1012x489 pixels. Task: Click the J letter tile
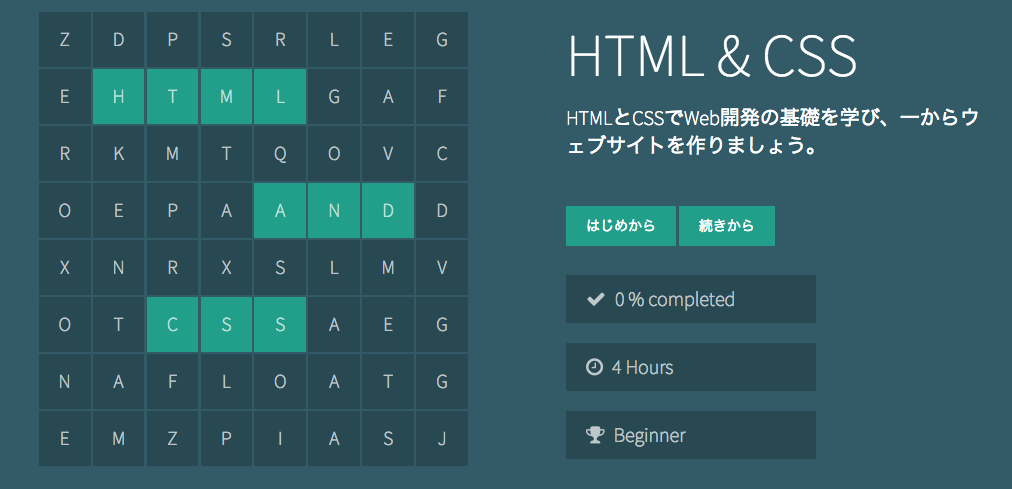tap(441, 439)
